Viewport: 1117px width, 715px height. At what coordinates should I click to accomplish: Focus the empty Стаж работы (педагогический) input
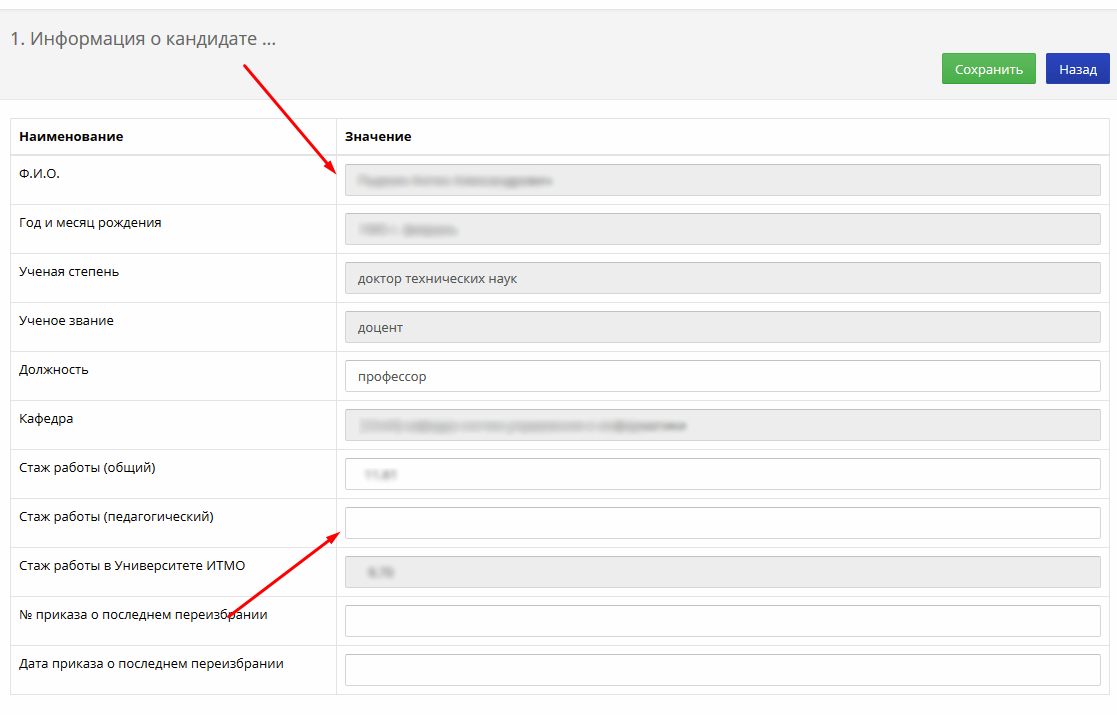click(722, 523)
